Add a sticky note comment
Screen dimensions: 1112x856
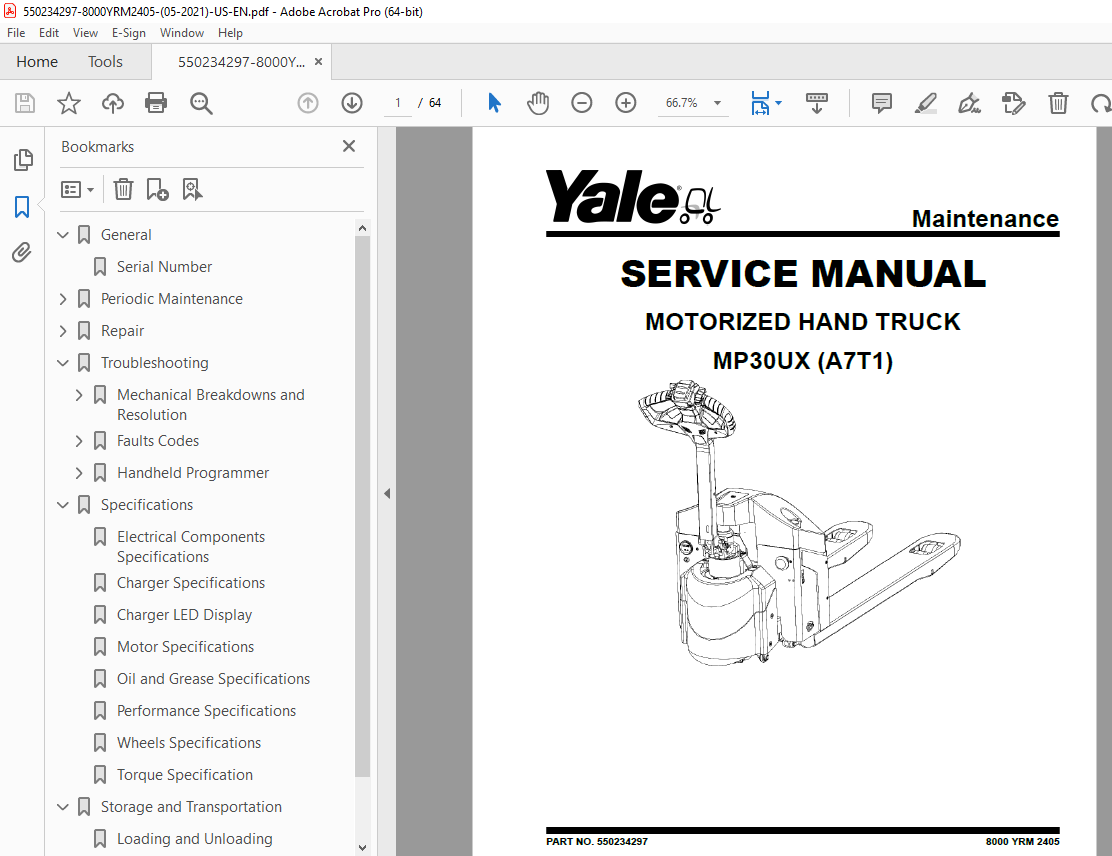pos(882,104)
